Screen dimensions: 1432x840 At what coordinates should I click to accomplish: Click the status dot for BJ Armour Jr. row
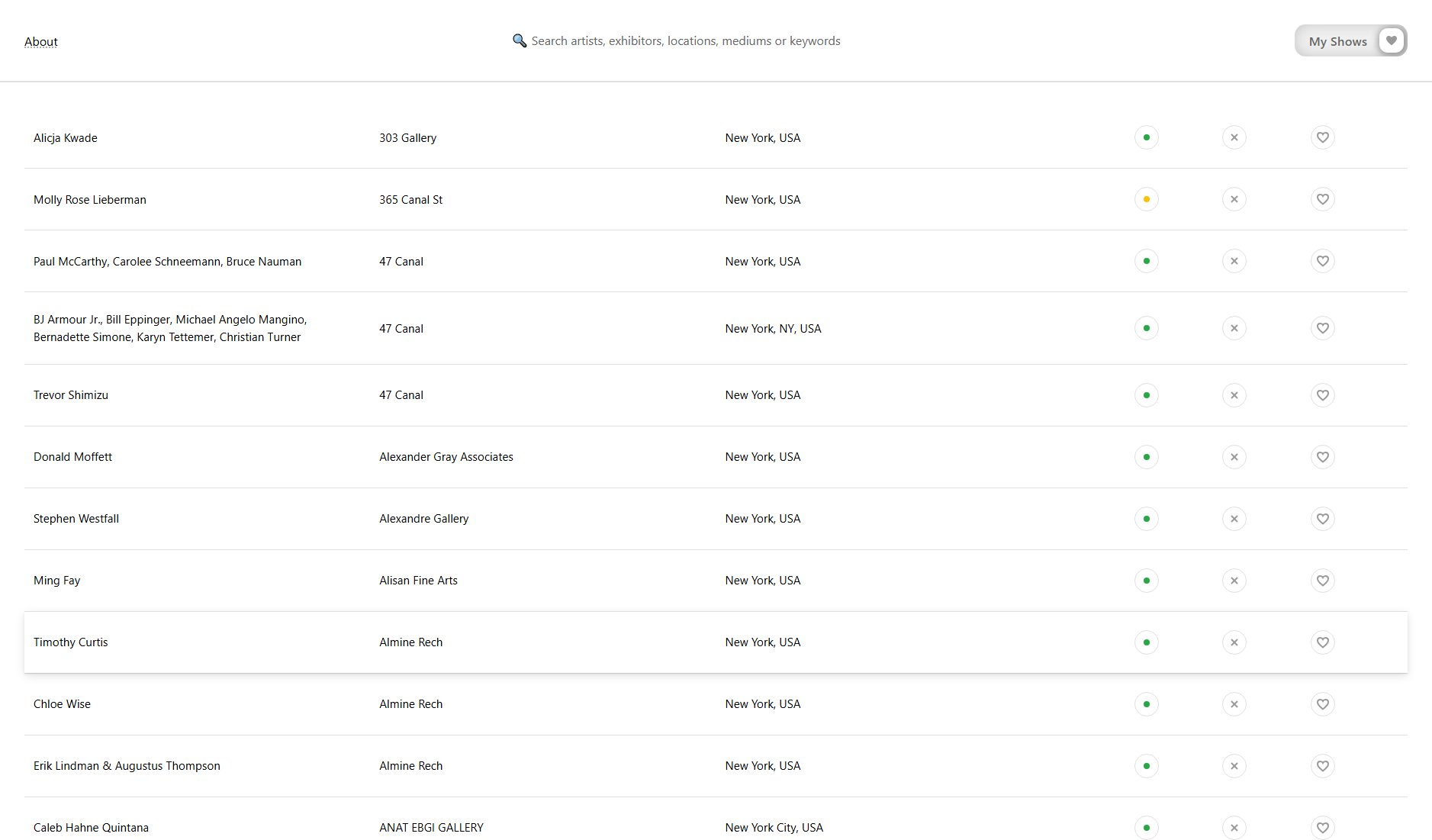click(x=1147, y=328)
